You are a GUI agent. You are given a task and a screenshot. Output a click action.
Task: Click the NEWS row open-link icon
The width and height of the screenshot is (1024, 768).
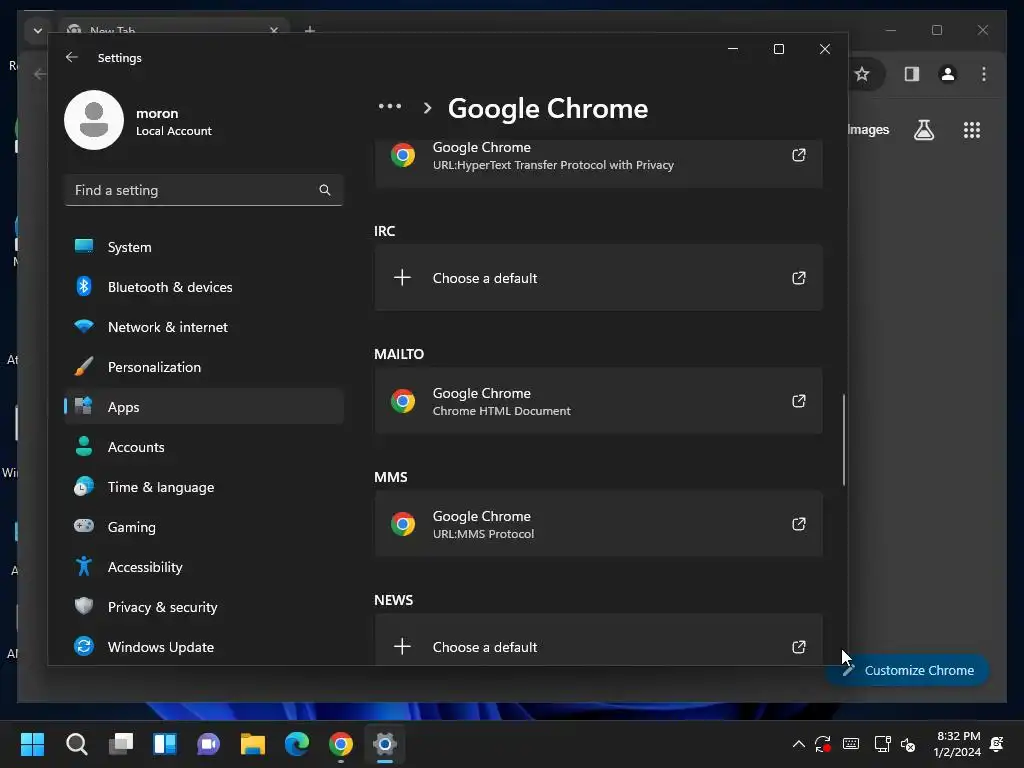point(799,647)
